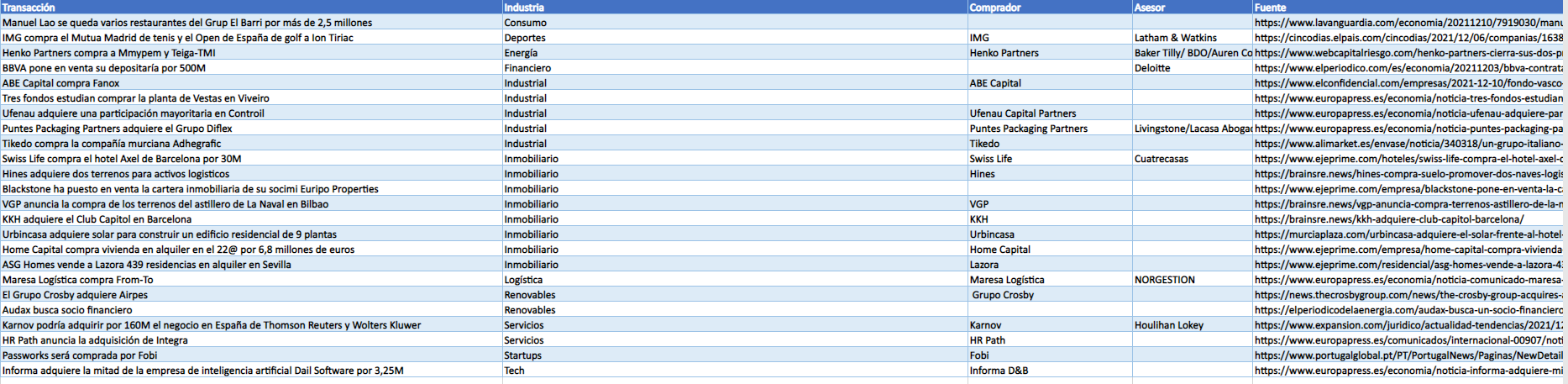Select the Industria column header
The height and width of the screenshot is (384, 1568).
pos(735,8)
